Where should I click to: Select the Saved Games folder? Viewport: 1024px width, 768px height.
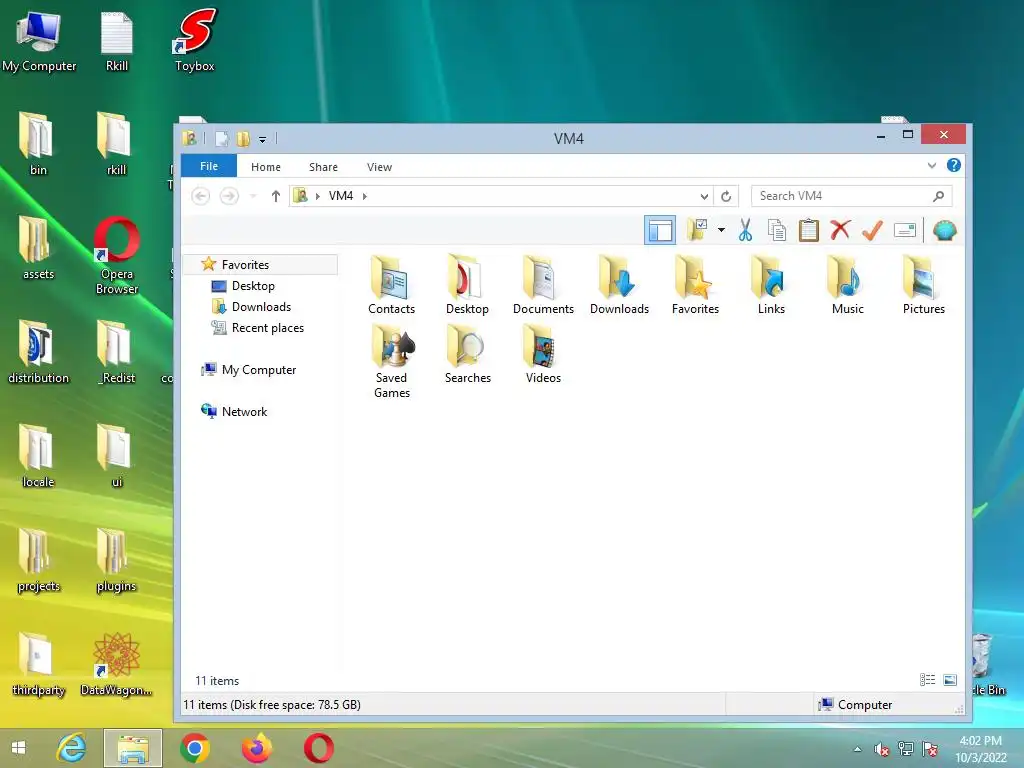[391, 362]
